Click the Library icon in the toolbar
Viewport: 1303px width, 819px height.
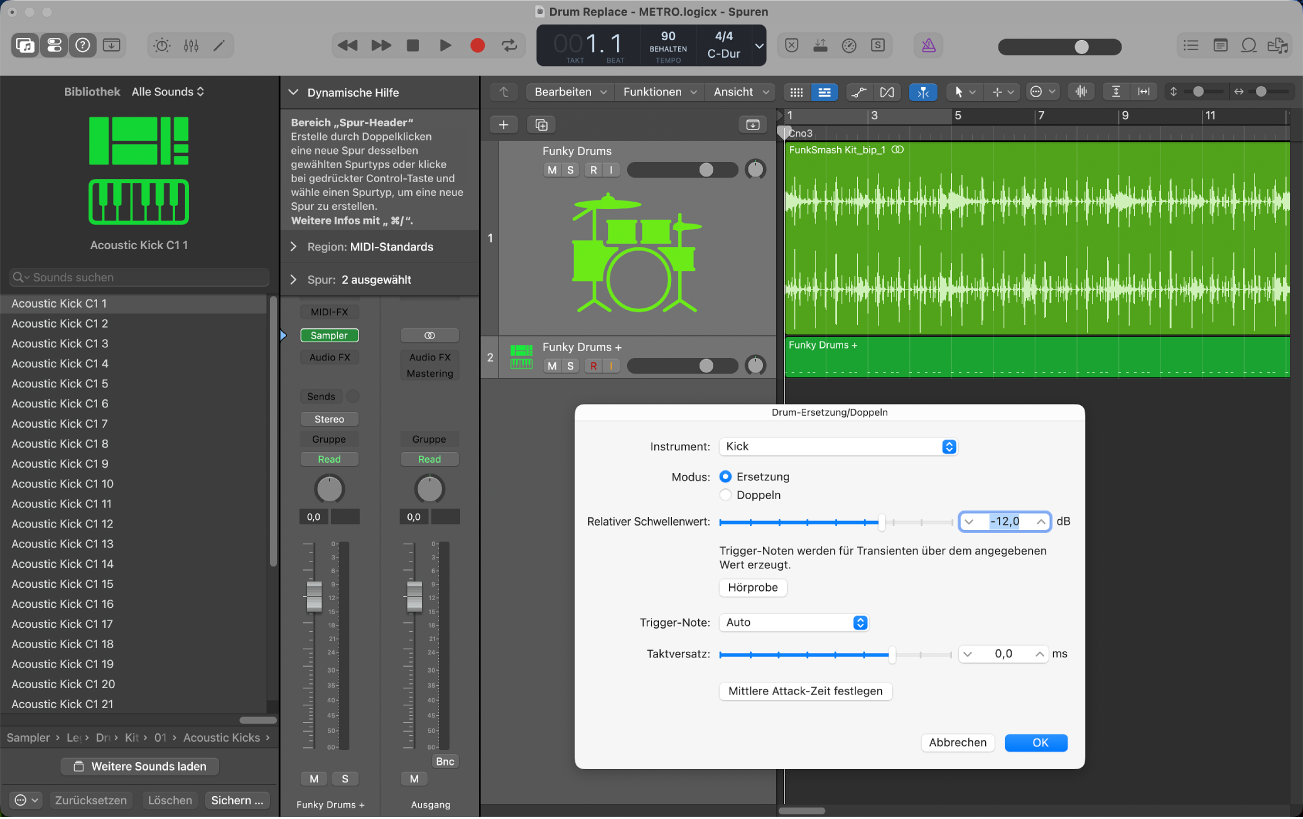25,45
